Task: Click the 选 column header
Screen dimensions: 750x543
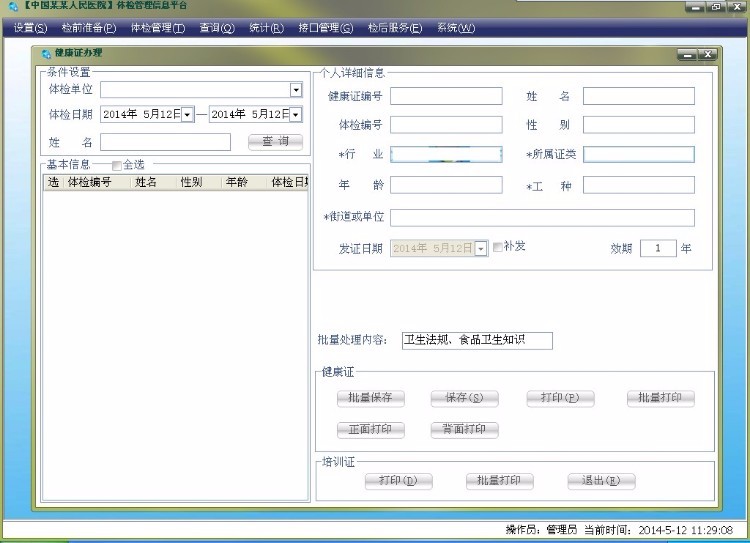Action: coord(54,182)
